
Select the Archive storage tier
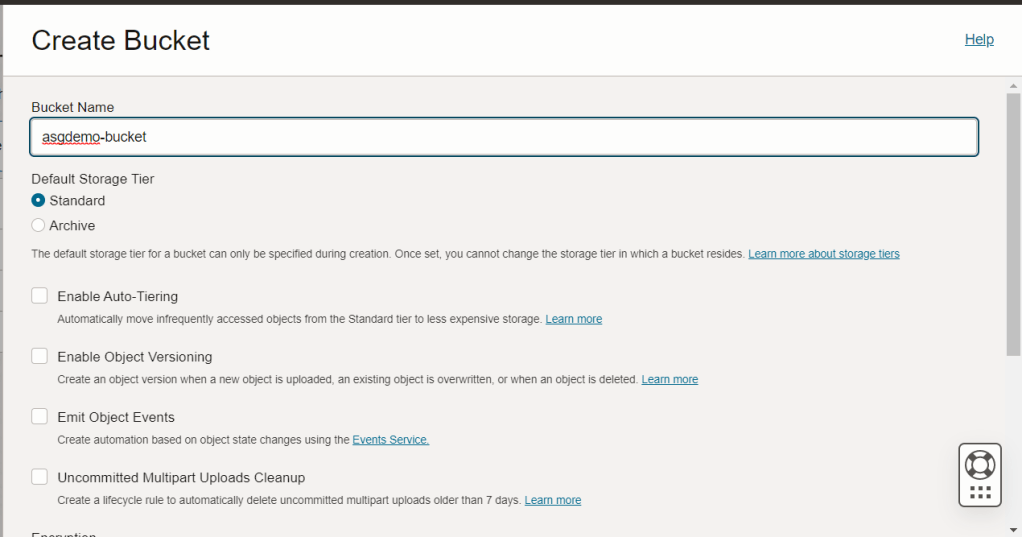pyautogui.click(x=39, y=226)
